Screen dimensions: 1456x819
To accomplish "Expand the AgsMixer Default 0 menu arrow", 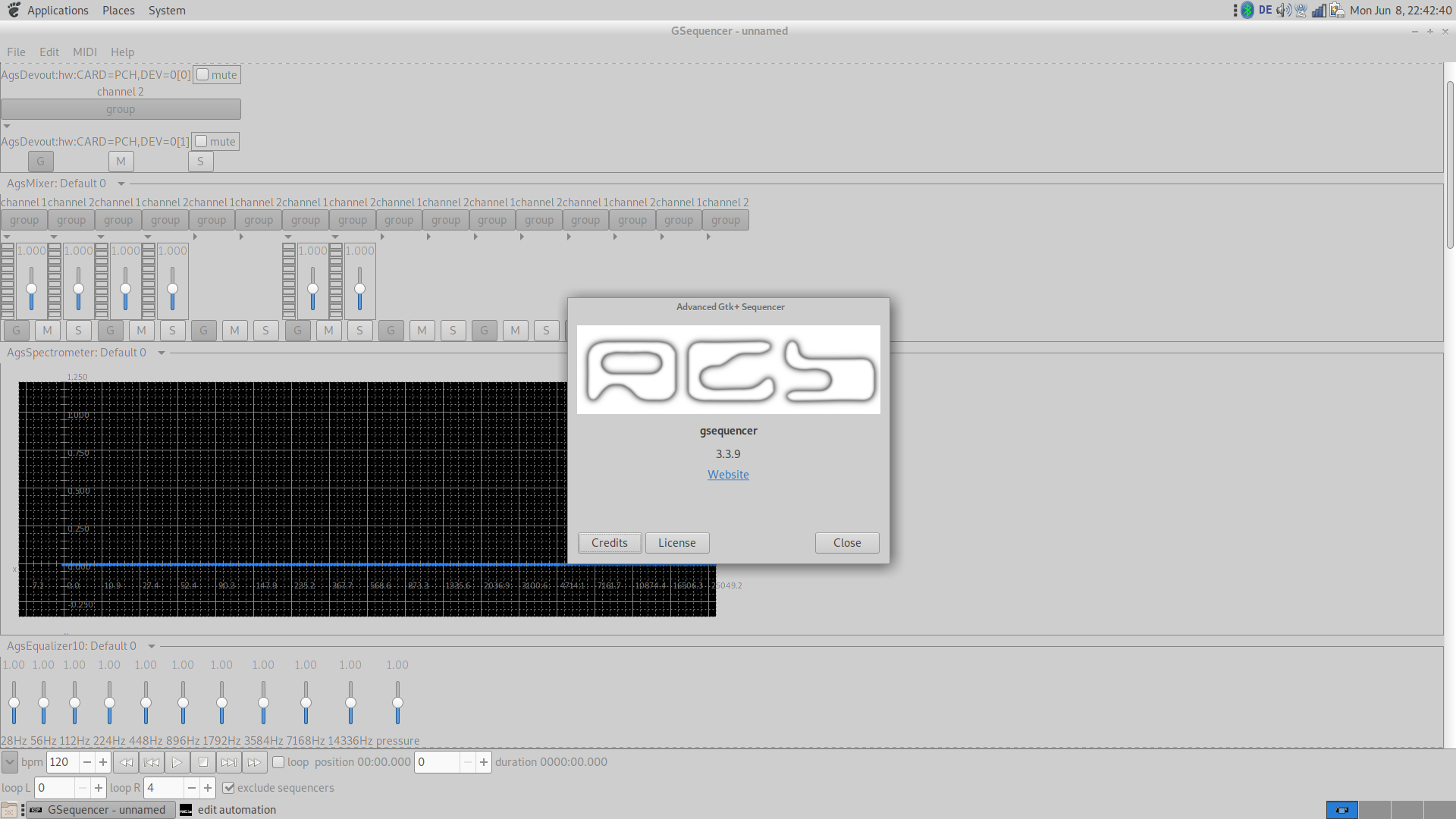I will point(121,184).
